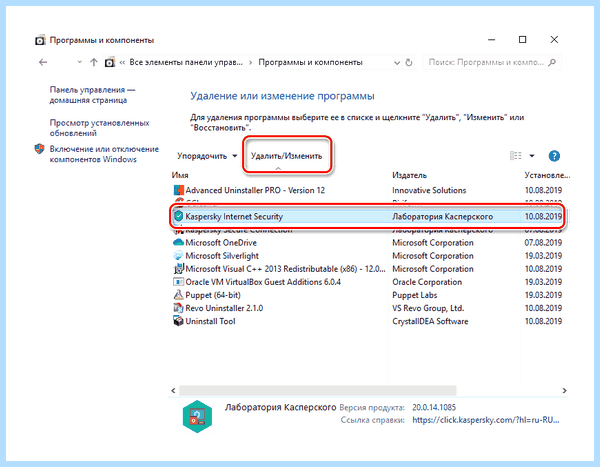Select Revo Uninstaller 2.1.0 entry

(x=367, y=308)
